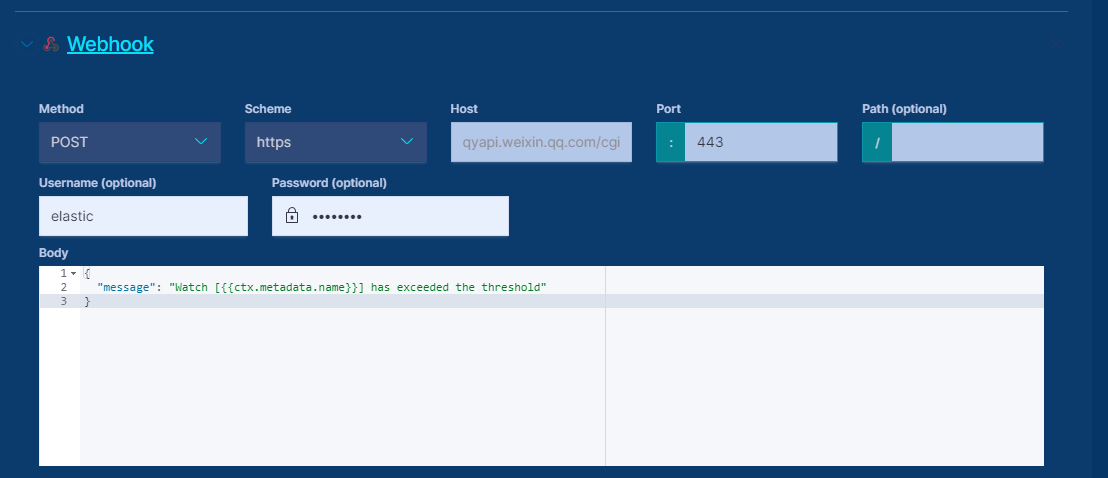Open the Method POST dropdown
The width and height of the screenshot is (1108, 478).
point(130,142)
